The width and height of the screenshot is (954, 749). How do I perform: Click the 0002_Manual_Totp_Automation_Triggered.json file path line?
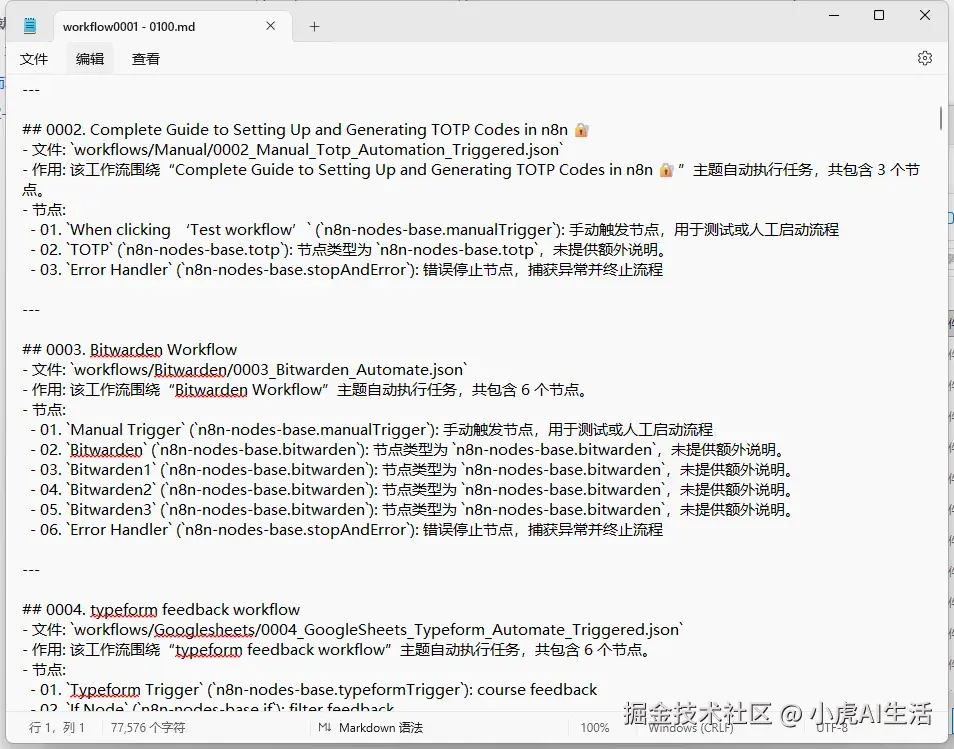coord(293,150)
